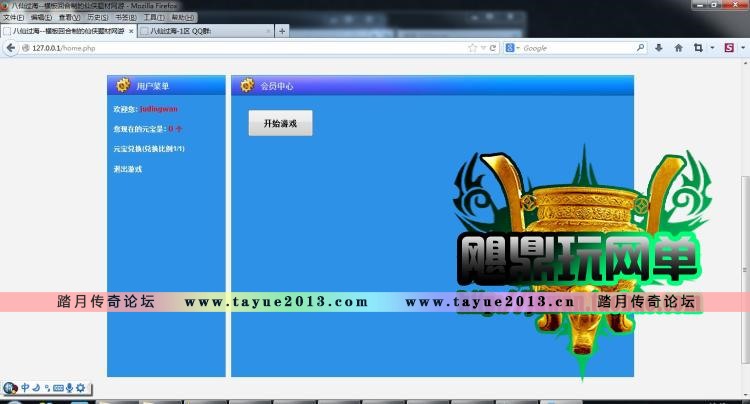The height and width of the screenshot is (404, 750).
Task: Open the 历史 menu
Action: pyautogui.click(x=98, y=17)
